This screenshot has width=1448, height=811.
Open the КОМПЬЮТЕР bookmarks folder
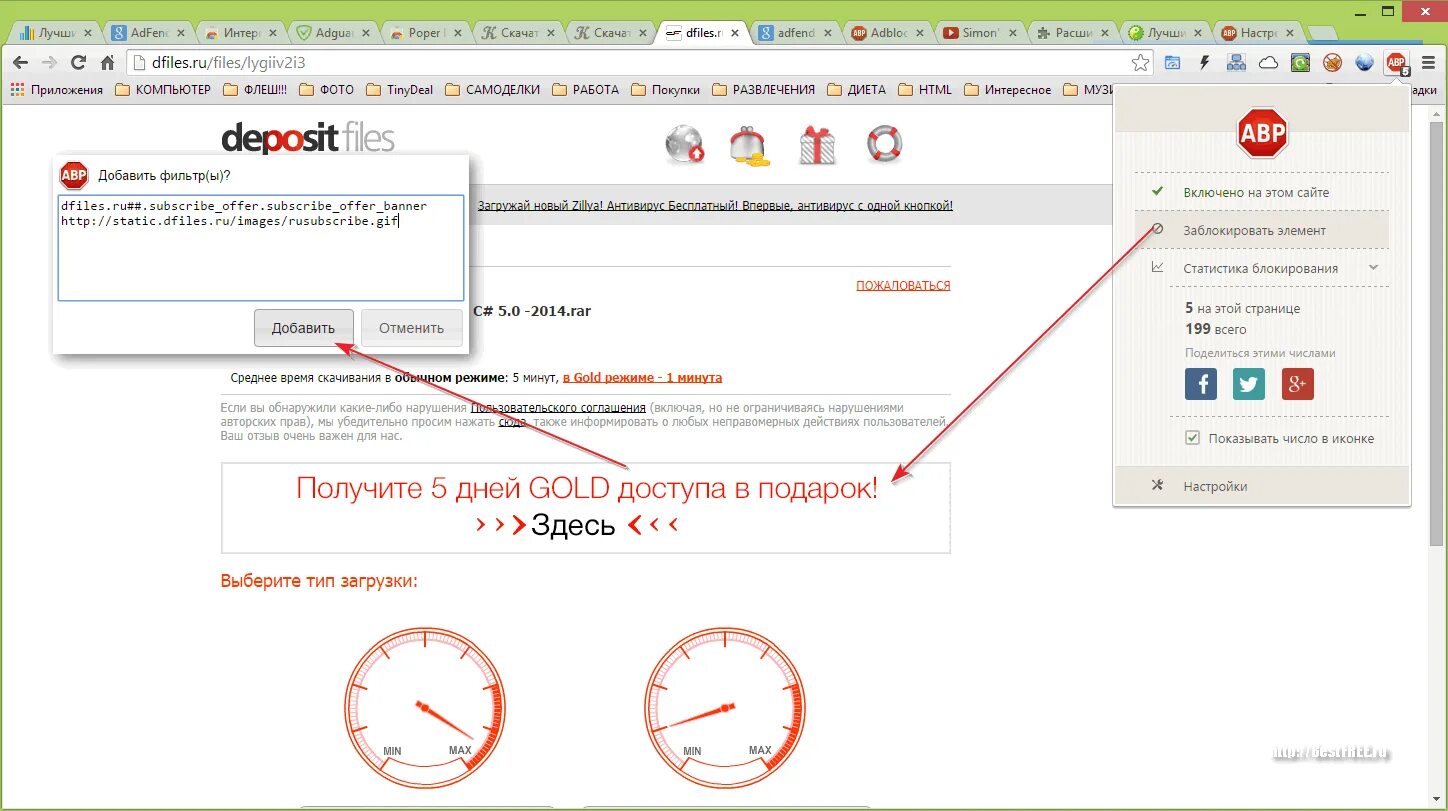pyautogui.click(x=163, y=90)
